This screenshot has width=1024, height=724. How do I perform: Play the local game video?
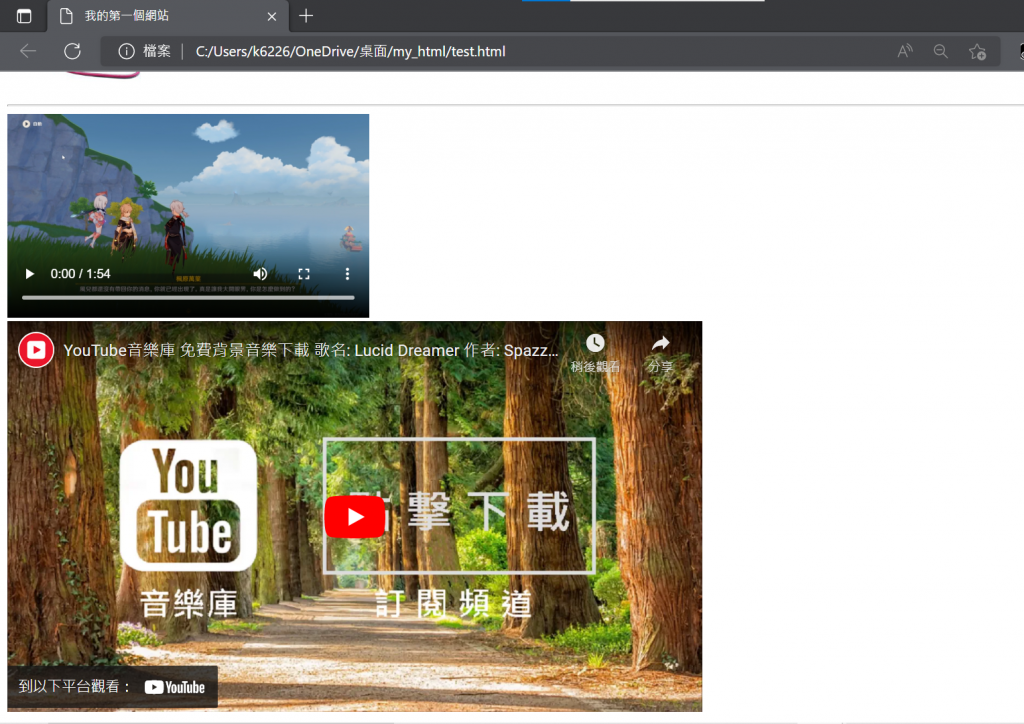[x=29, y=274]
